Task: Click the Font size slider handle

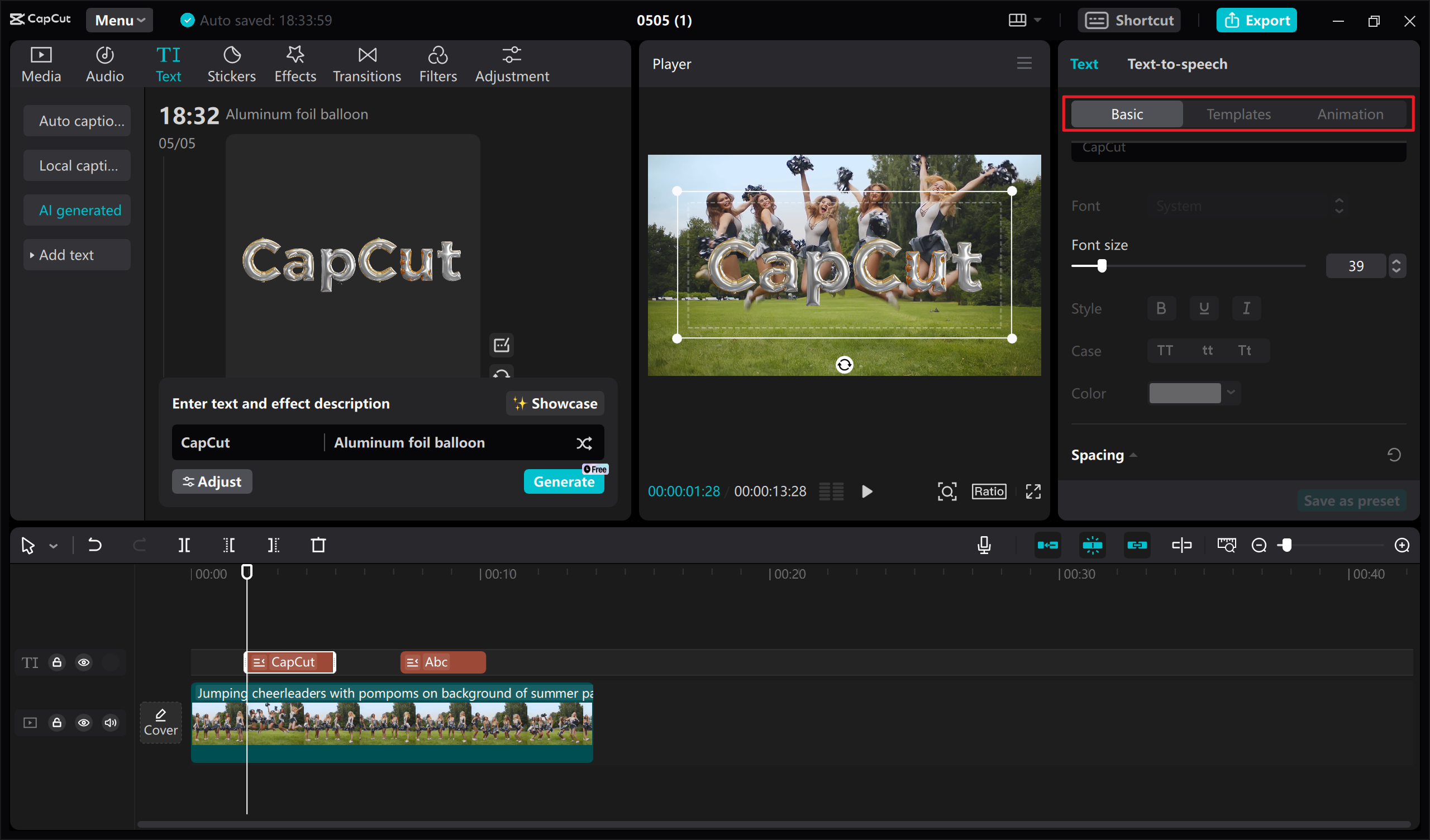Action: tap(1102, 266)
